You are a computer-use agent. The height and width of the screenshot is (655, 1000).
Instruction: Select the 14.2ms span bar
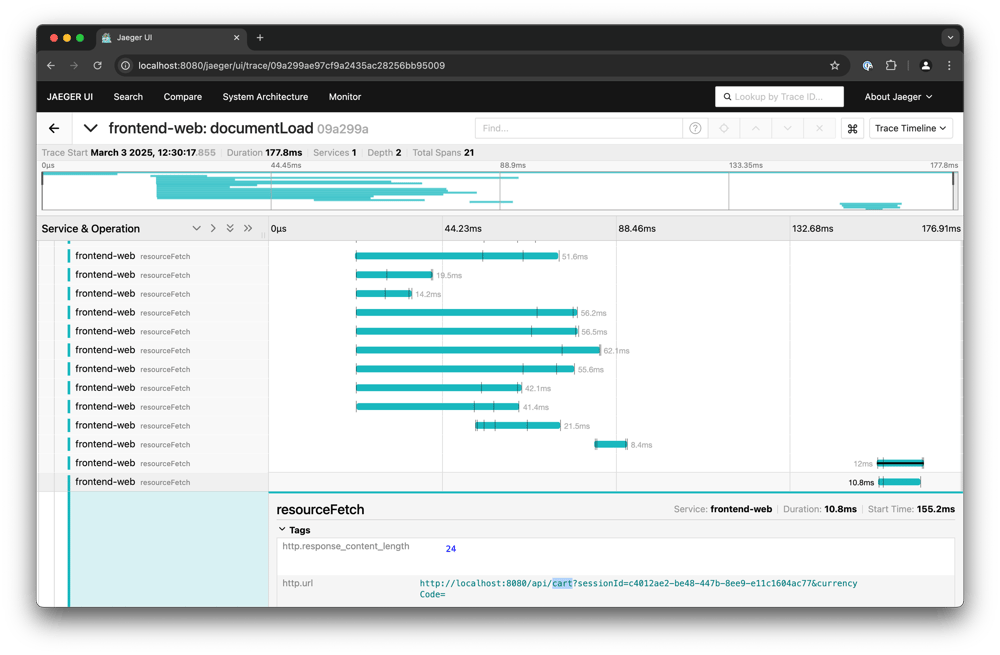[384, 294]
